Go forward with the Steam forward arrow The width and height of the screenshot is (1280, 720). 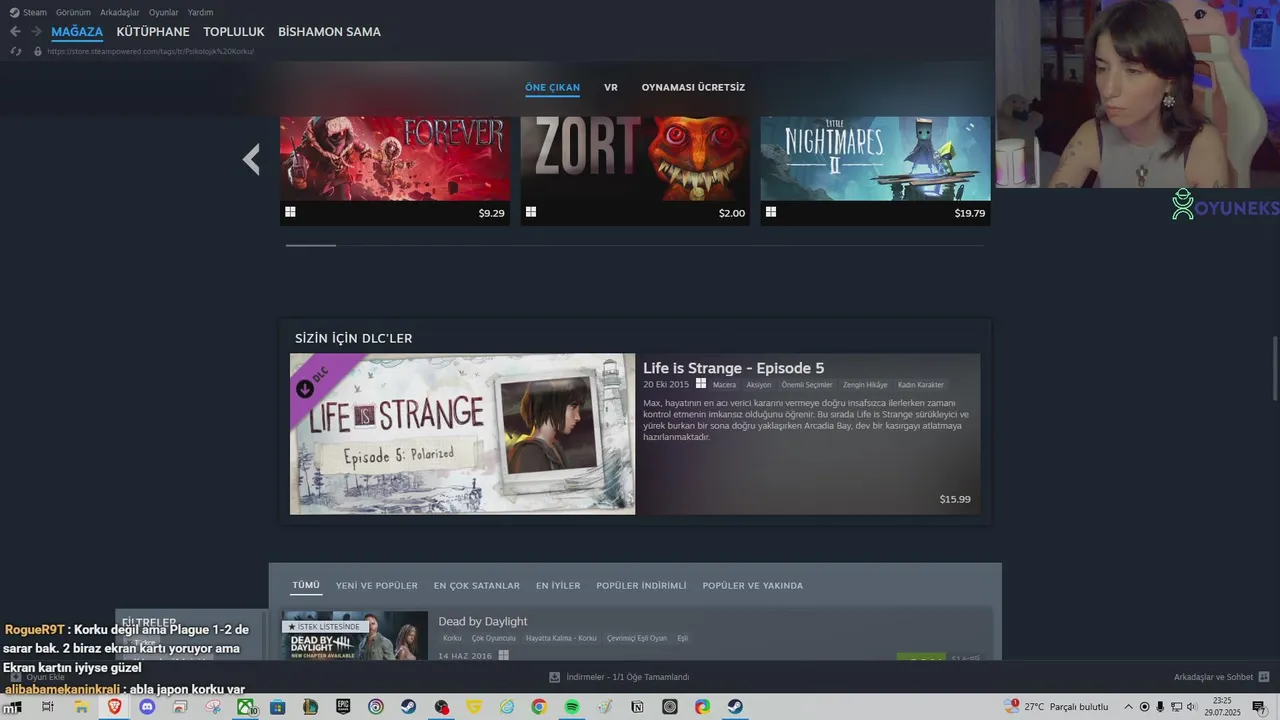click(36, 32)
